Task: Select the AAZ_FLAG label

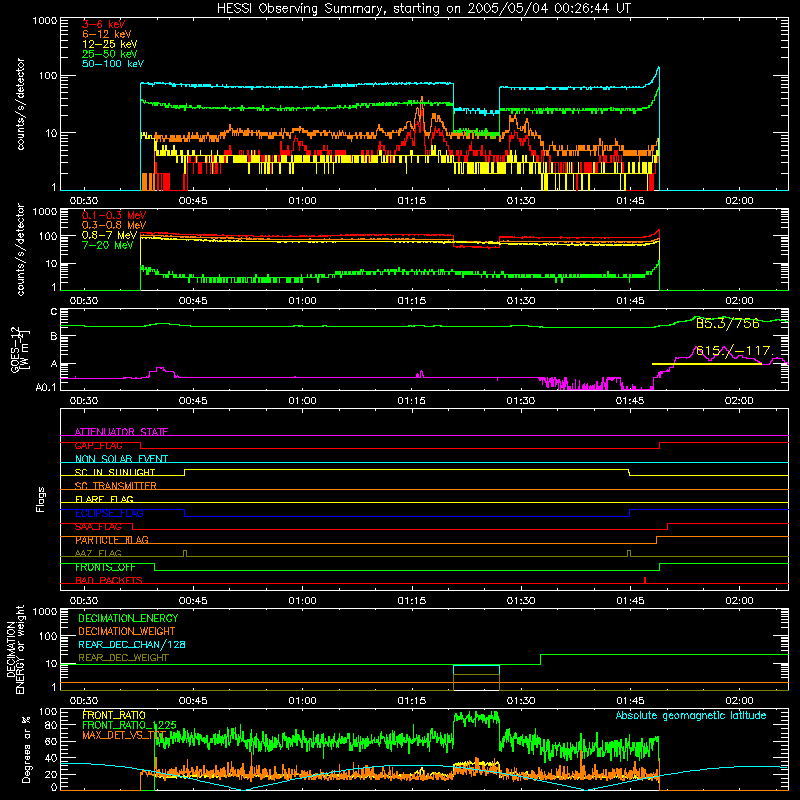Action: (98, 553)
